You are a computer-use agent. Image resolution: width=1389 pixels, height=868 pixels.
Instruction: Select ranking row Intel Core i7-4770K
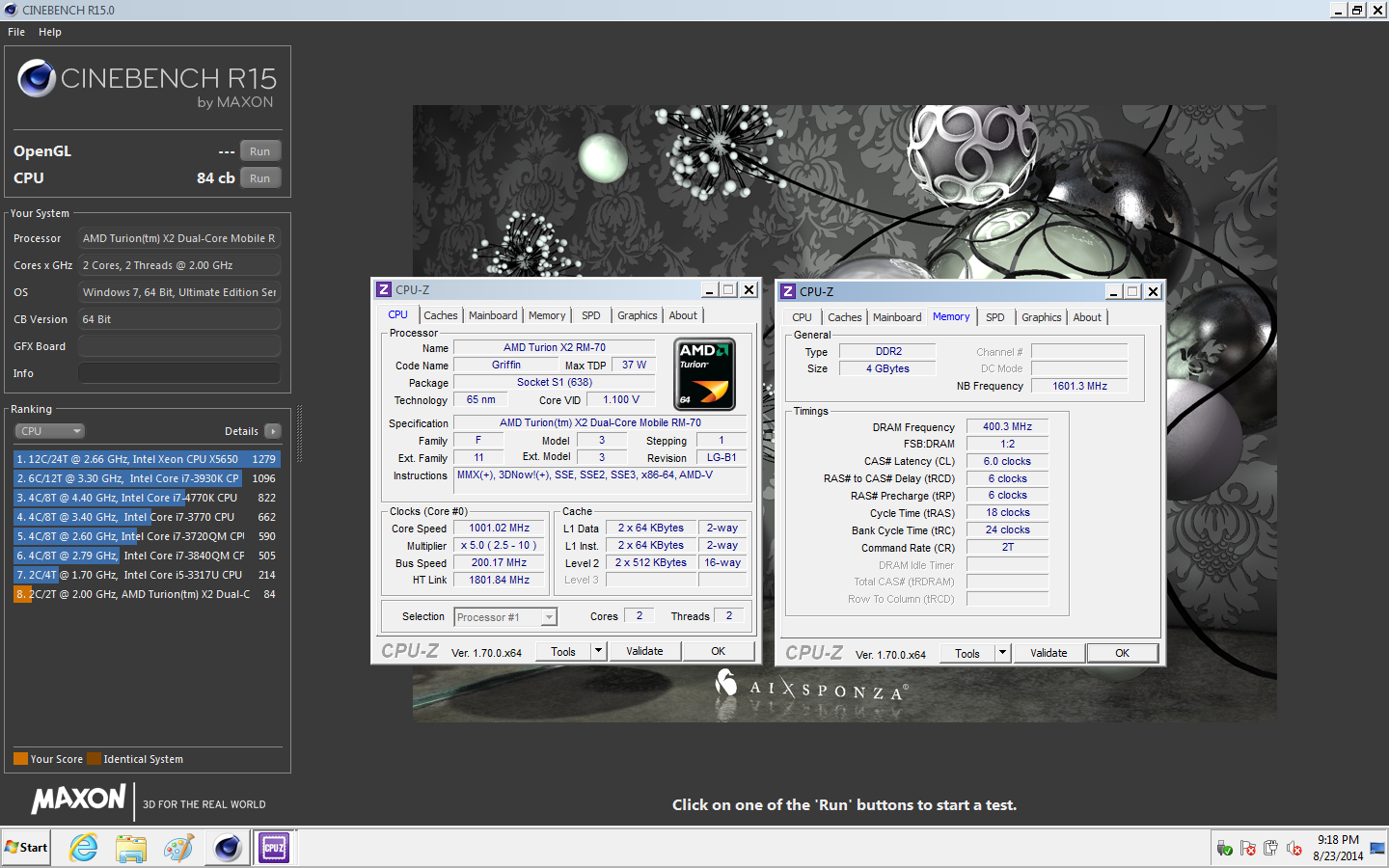[x=147, y=498]
